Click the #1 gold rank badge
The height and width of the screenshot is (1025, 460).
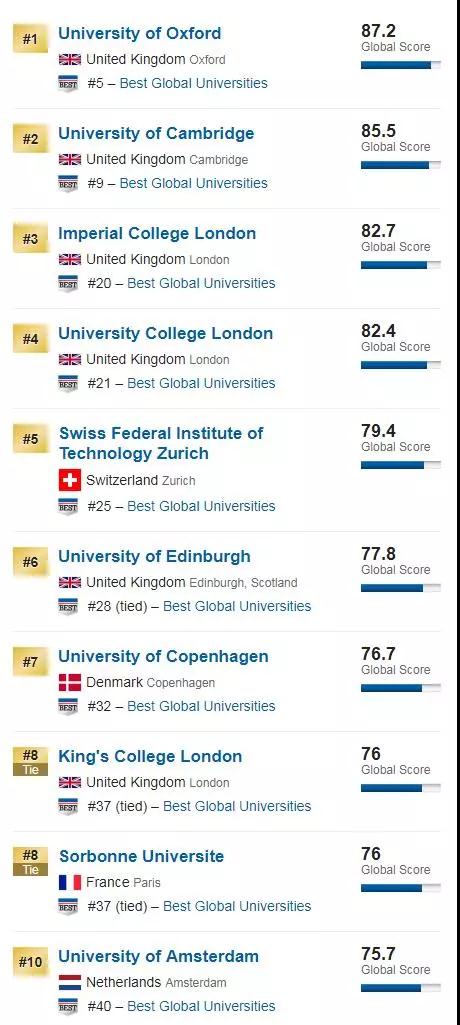point(30,39)
